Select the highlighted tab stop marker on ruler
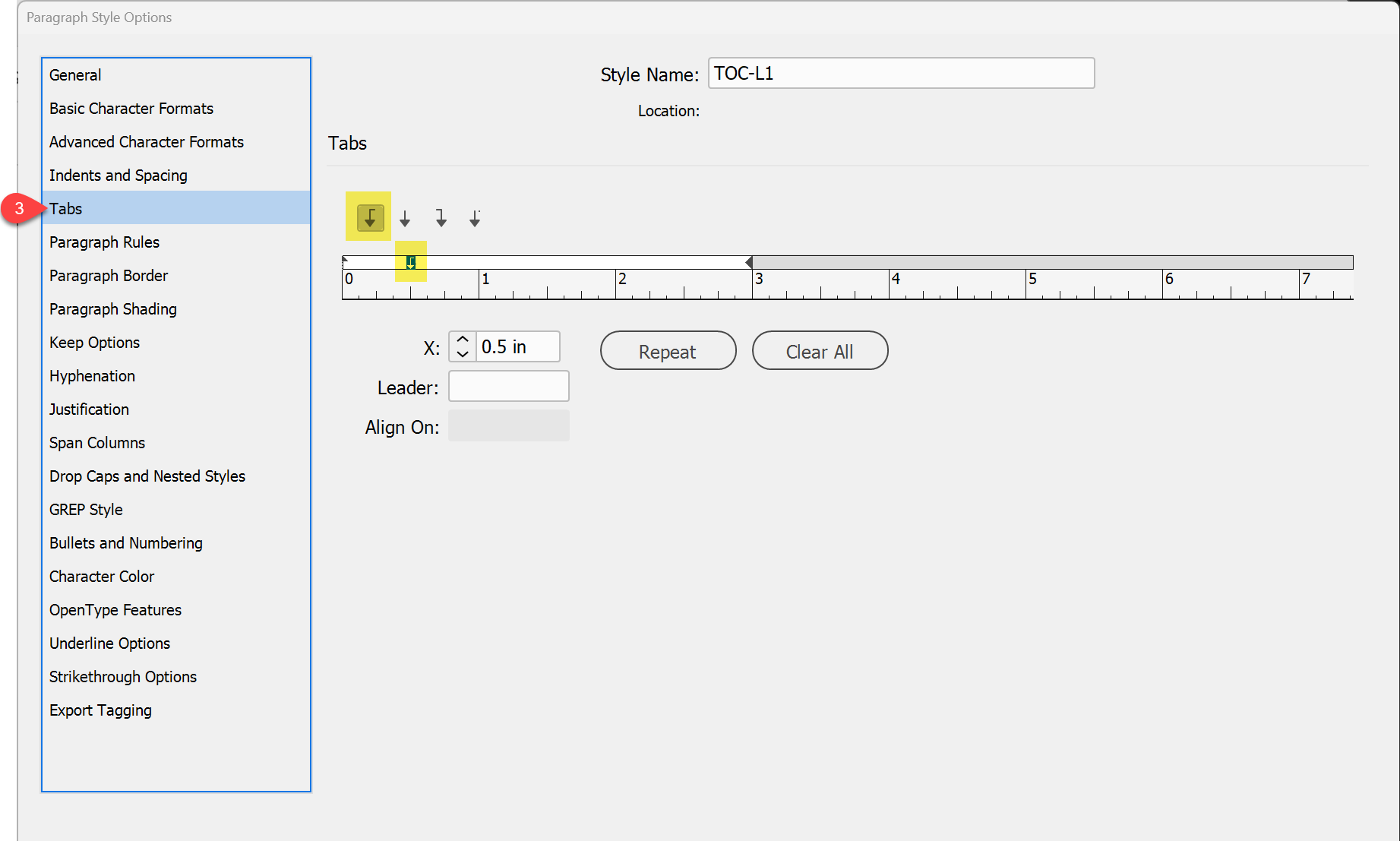 (x=411, y=261)
